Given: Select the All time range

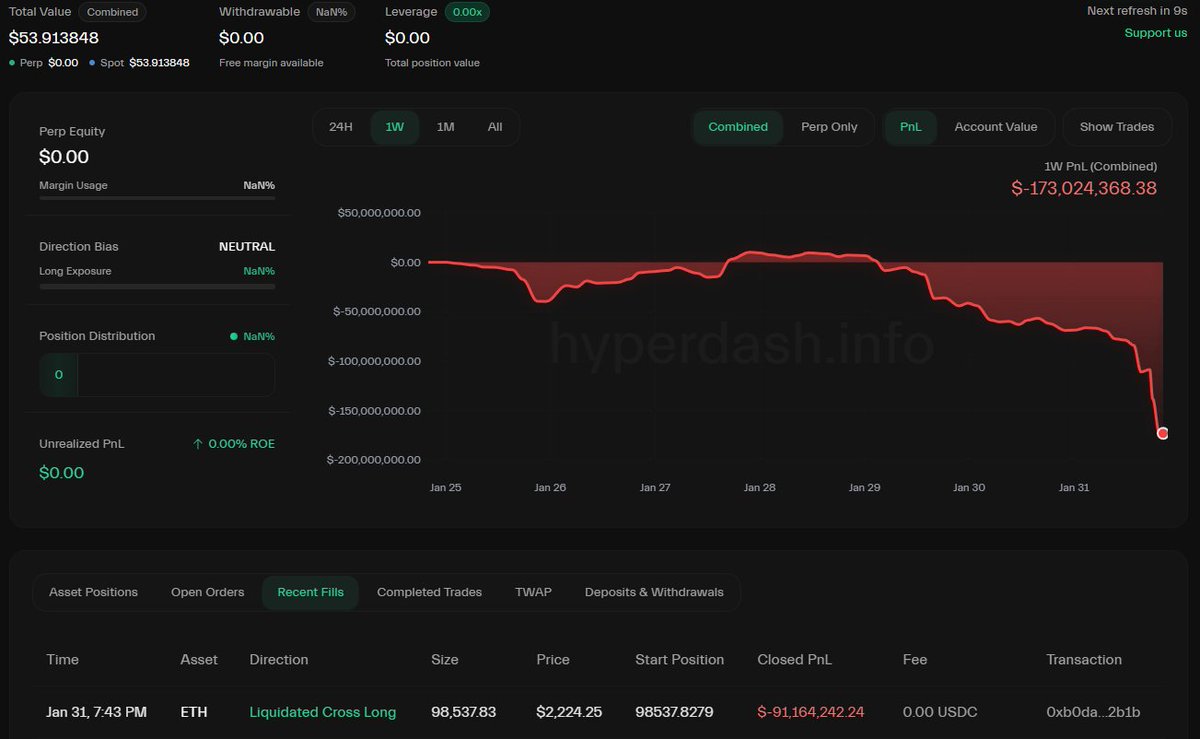Looking at the screenshot, I should [495, 127].
